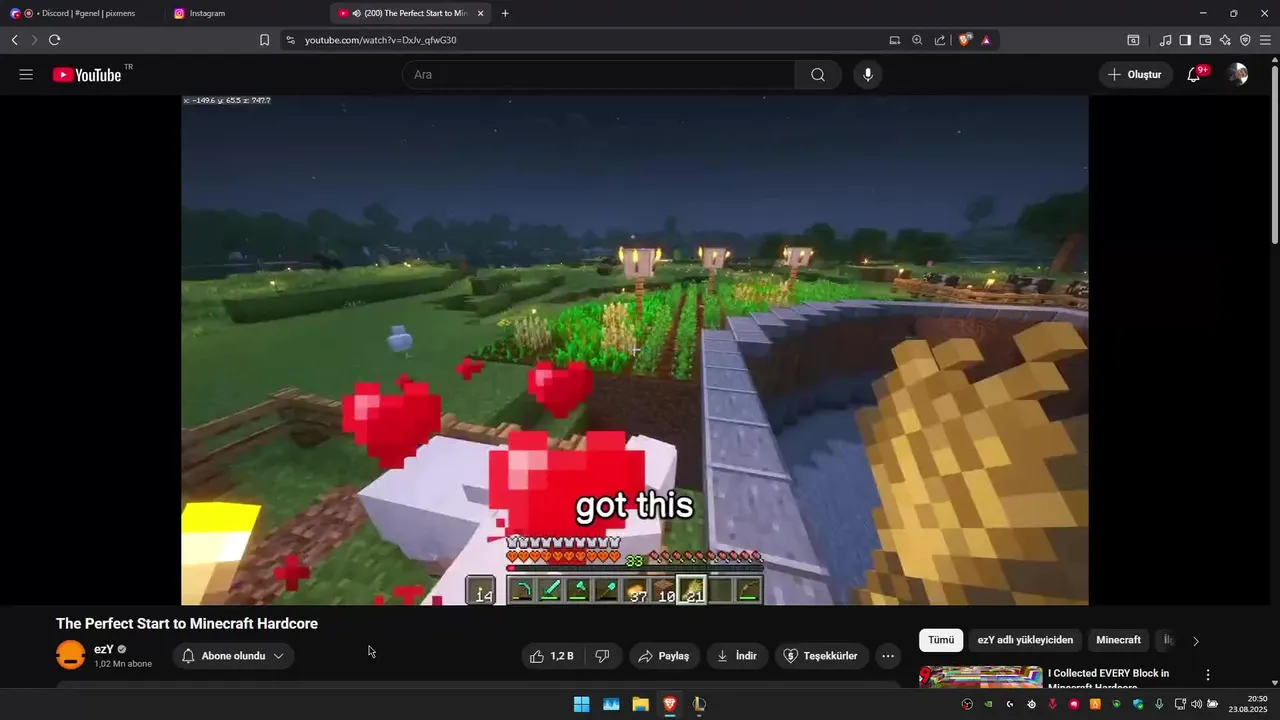Start voice search with microphone icon
This screenshot has height=720, width=1280.
point(868,75)
